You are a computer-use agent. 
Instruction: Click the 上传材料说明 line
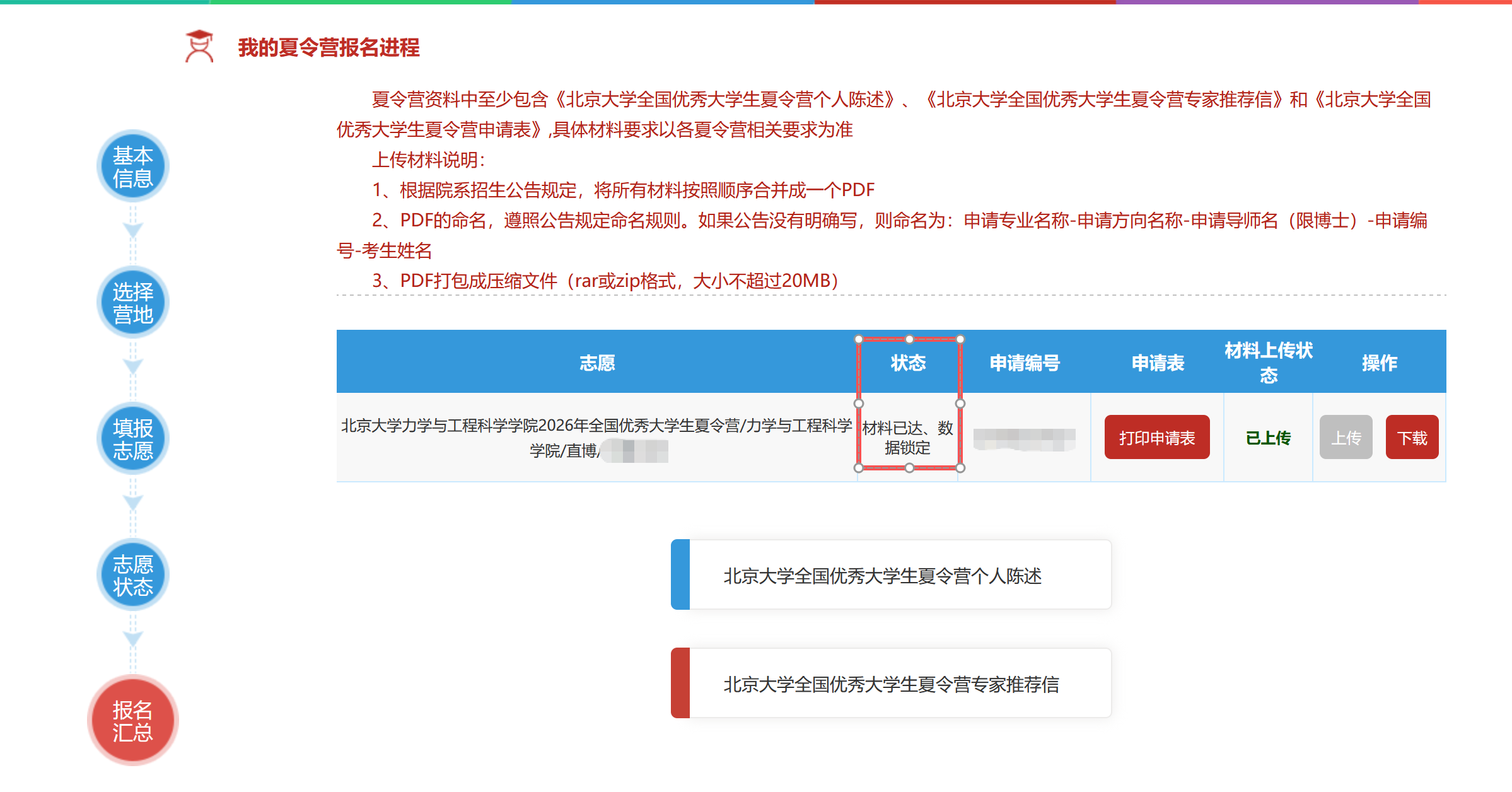tap(429, 160)
